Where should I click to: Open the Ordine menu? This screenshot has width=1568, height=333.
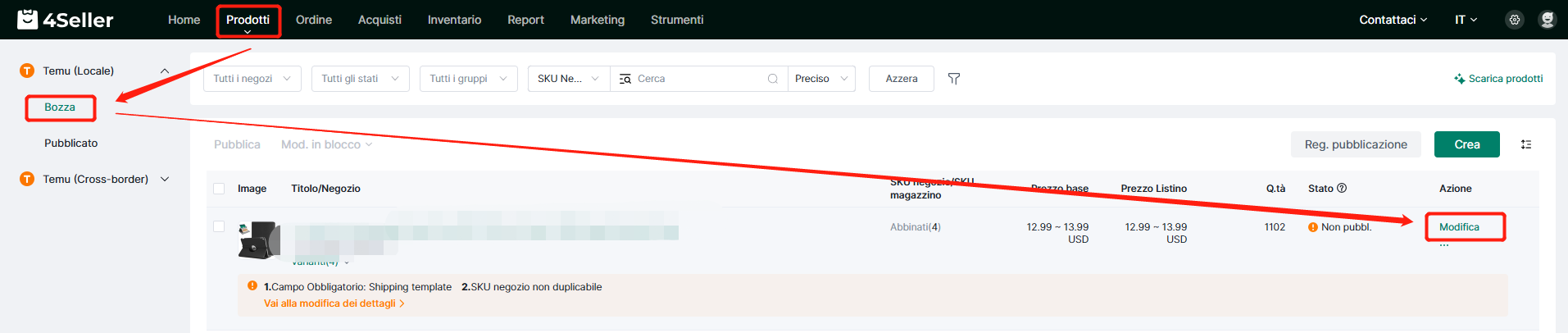[x=314, y=20]
